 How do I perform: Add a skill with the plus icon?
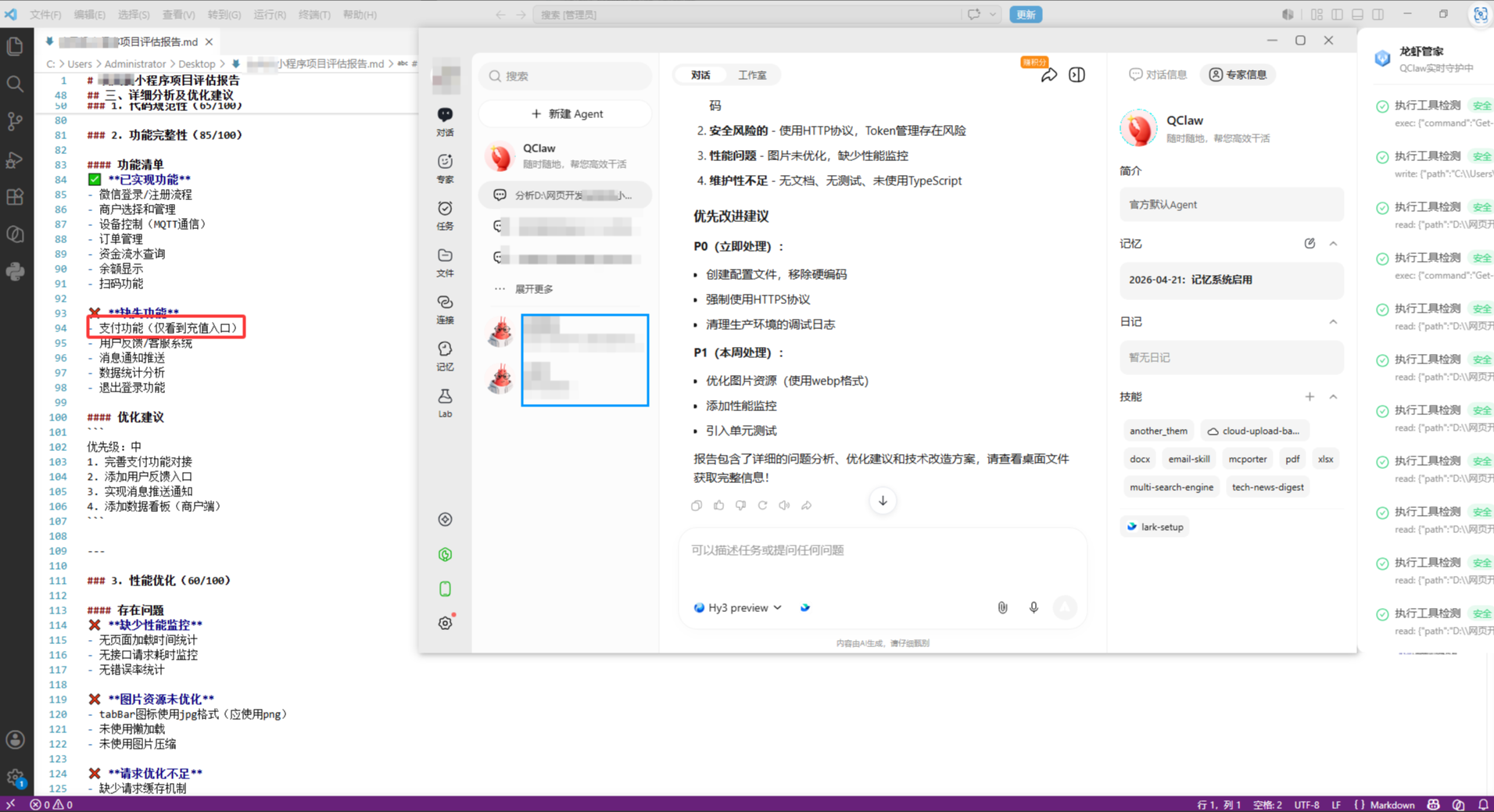pyautogui.click(x=1309, y=396)
